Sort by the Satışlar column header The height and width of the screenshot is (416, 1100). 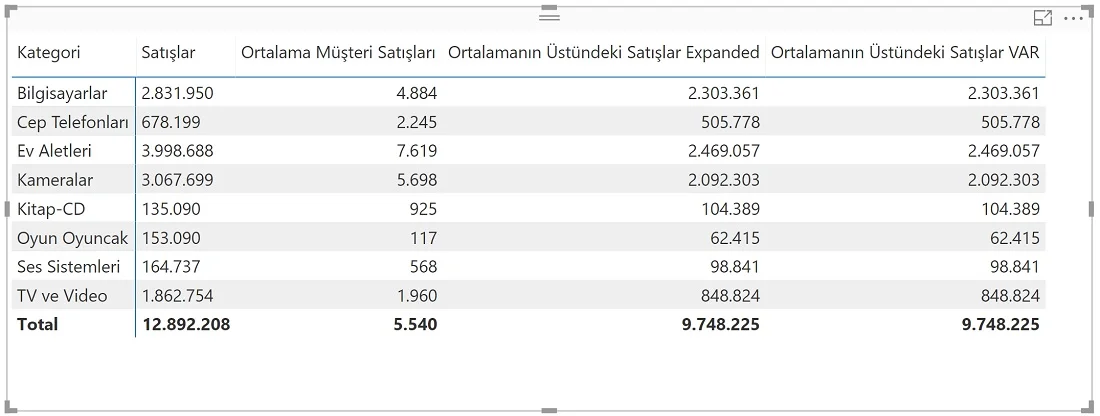(x=168, y=52)
